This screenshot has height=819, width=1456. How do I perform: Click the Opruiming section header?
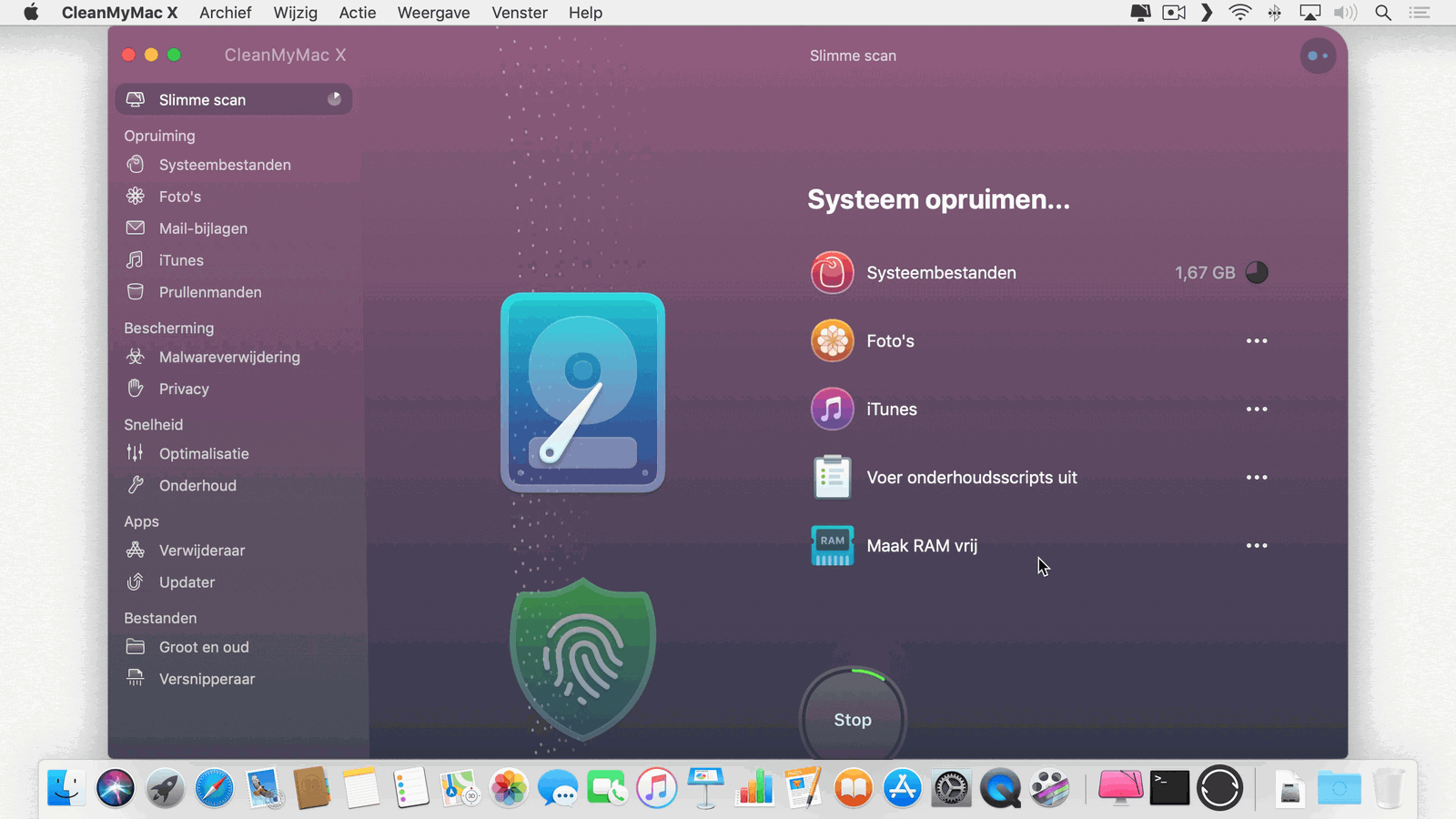click(x=159, y=136)
